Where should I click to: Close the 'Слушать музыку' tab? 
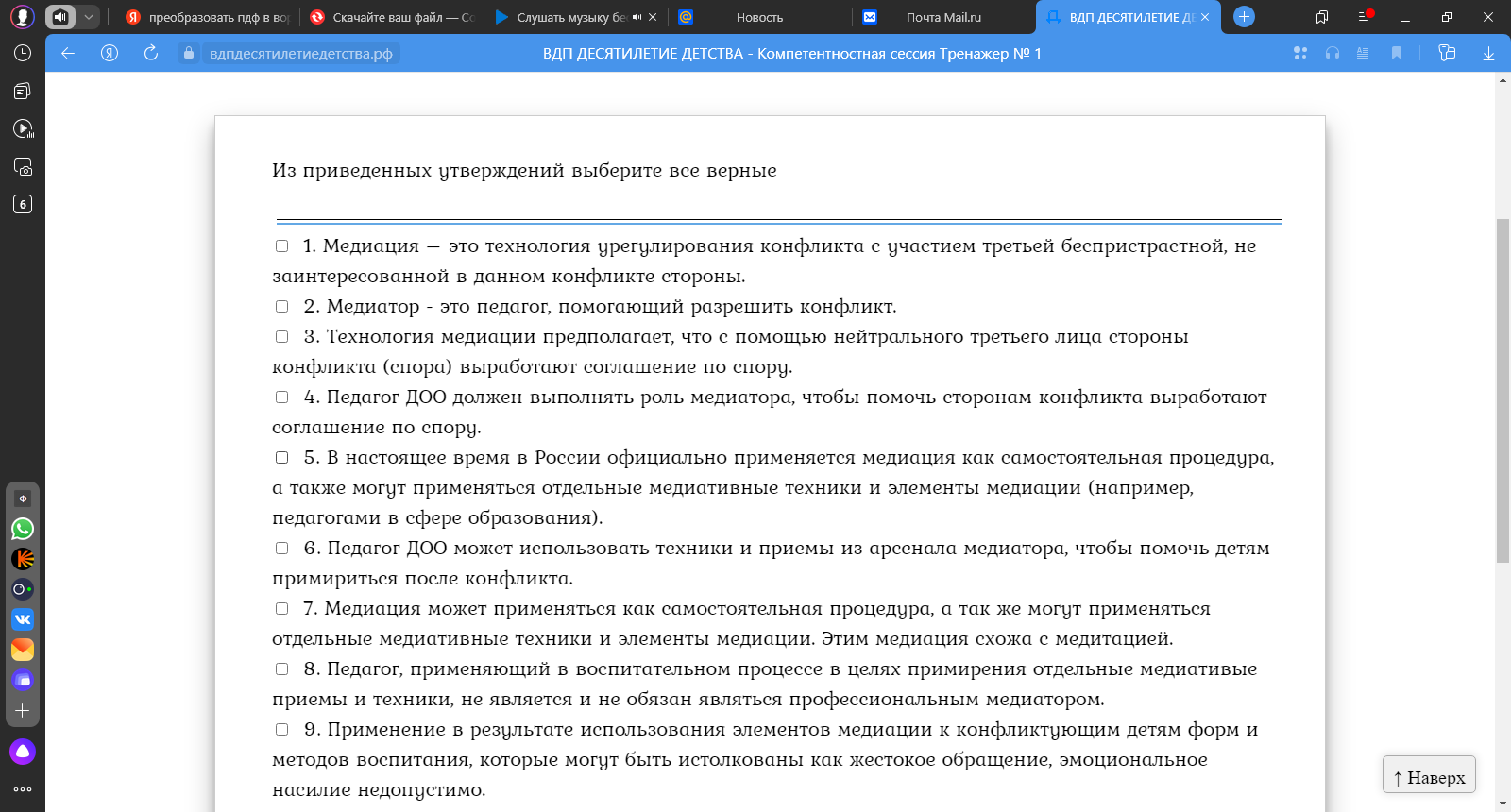653,17
